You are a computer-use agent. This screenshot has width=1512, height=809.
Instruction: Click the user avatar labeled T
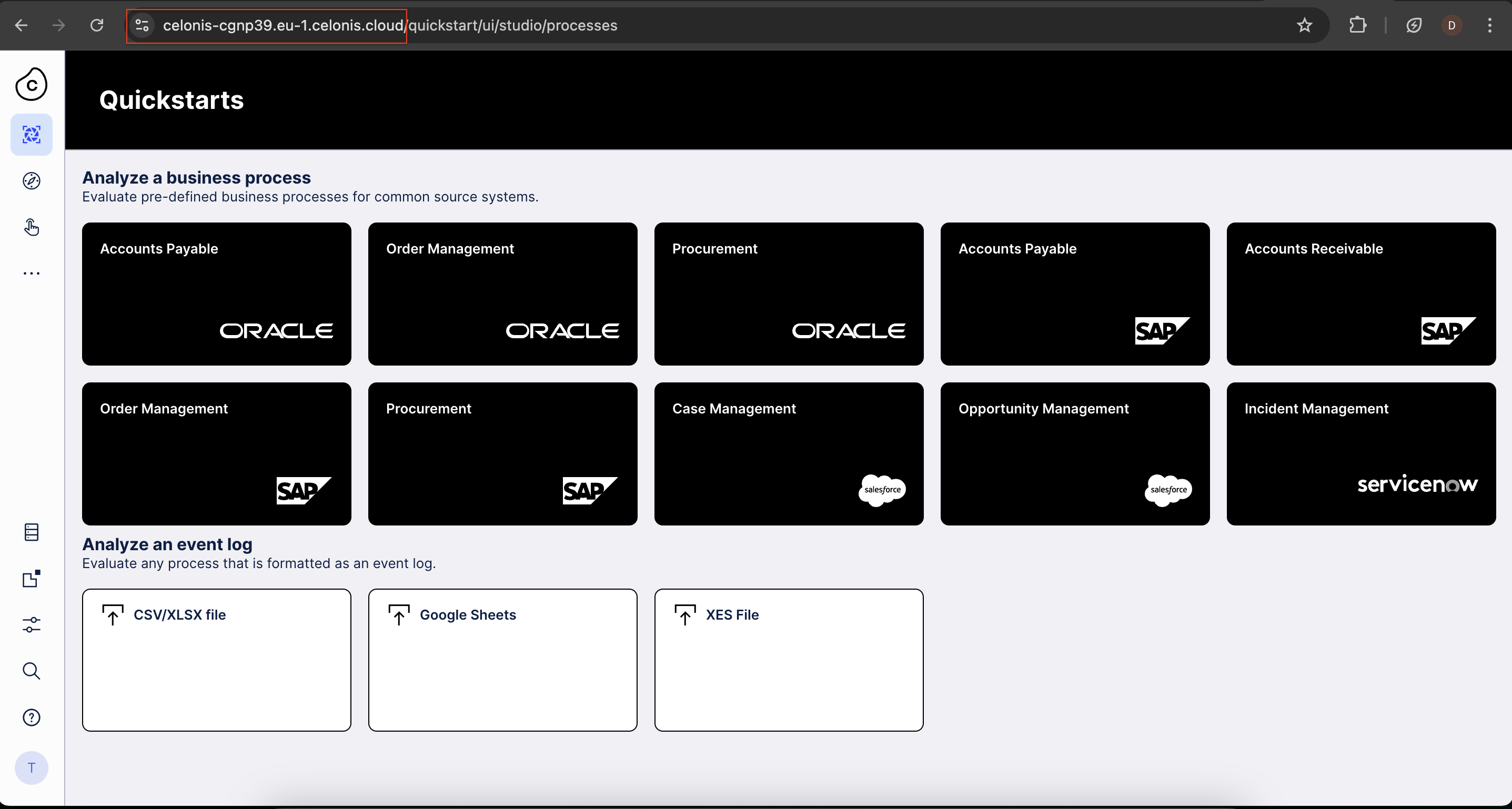(31, 768)
